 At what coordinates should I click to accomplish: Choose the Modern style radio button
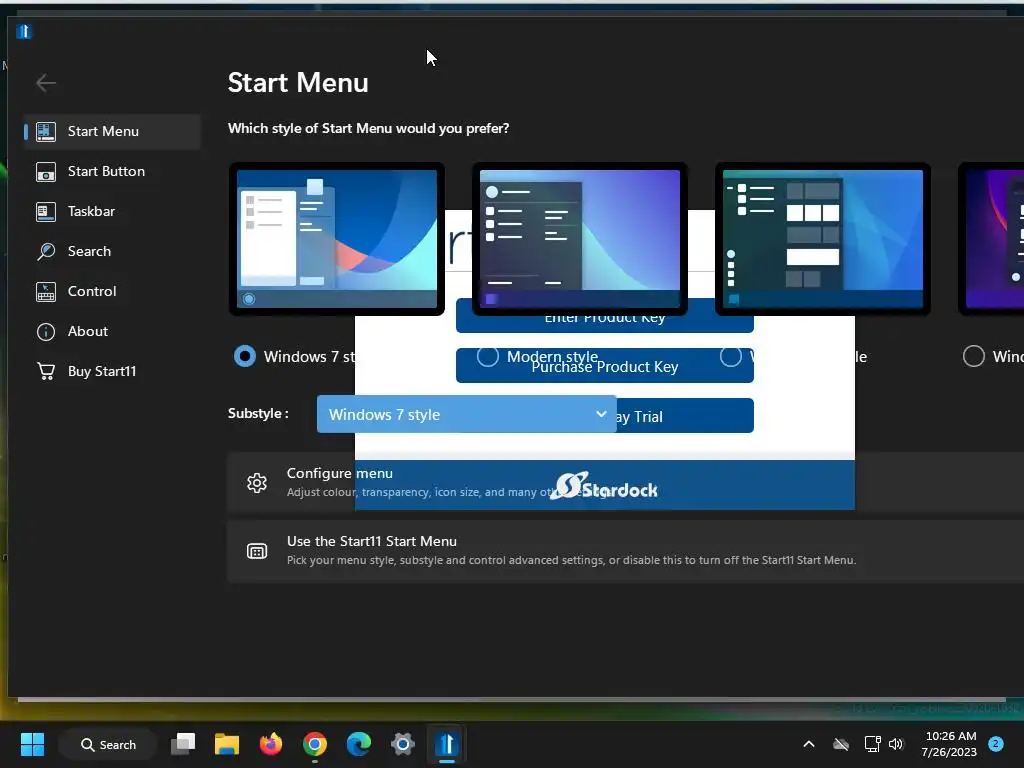pos(488,357)
